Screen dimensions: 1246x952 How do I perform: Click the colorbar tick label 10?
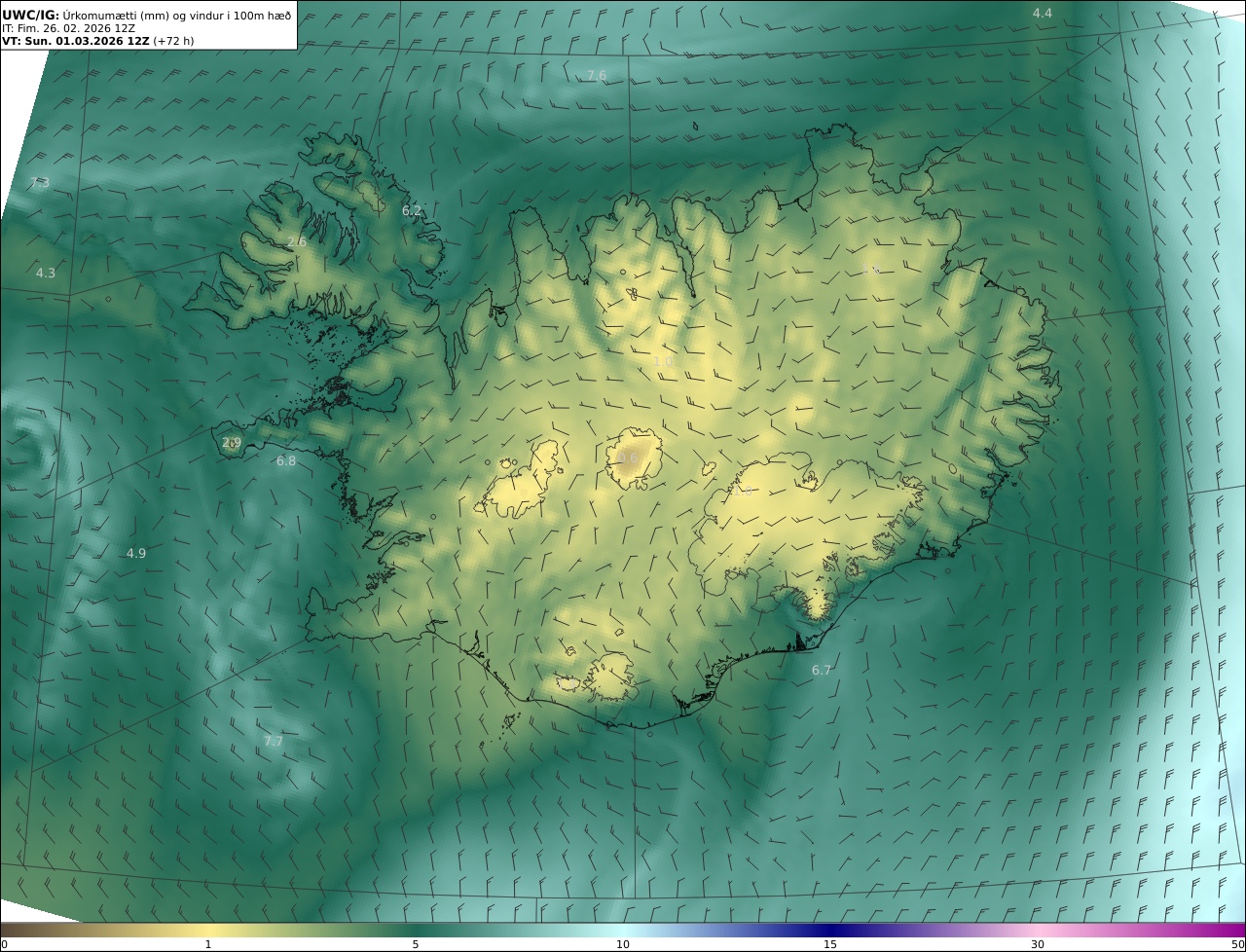coord(623,944)
